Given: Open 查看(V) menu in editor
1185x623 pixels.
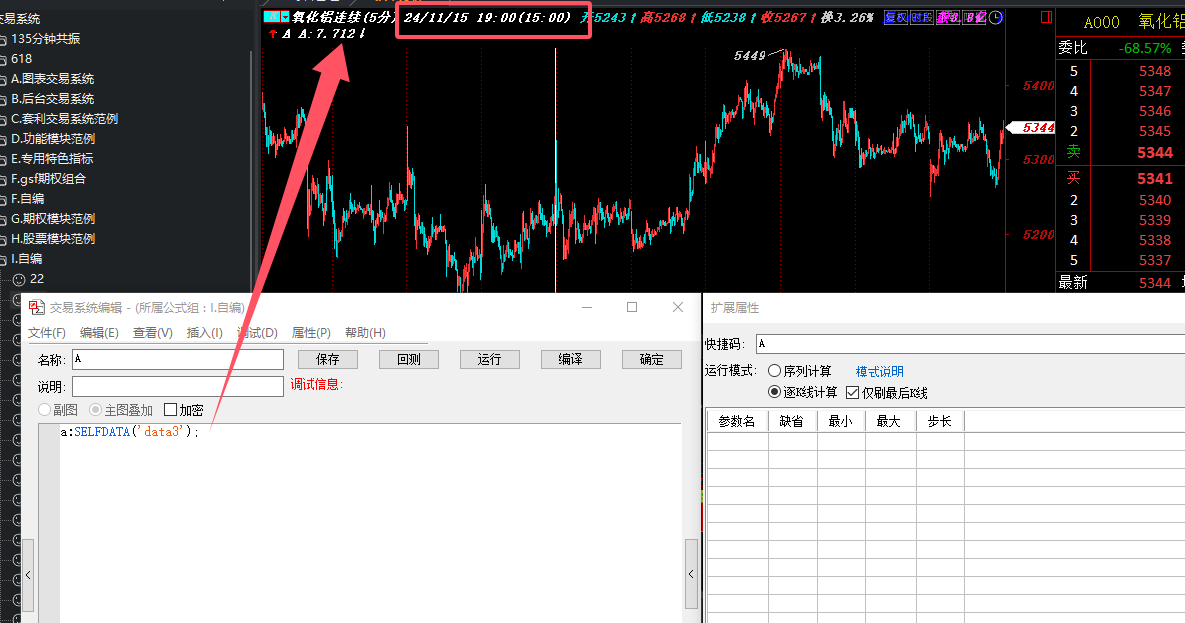Looking at the screenshot, I should pos(153,333).
